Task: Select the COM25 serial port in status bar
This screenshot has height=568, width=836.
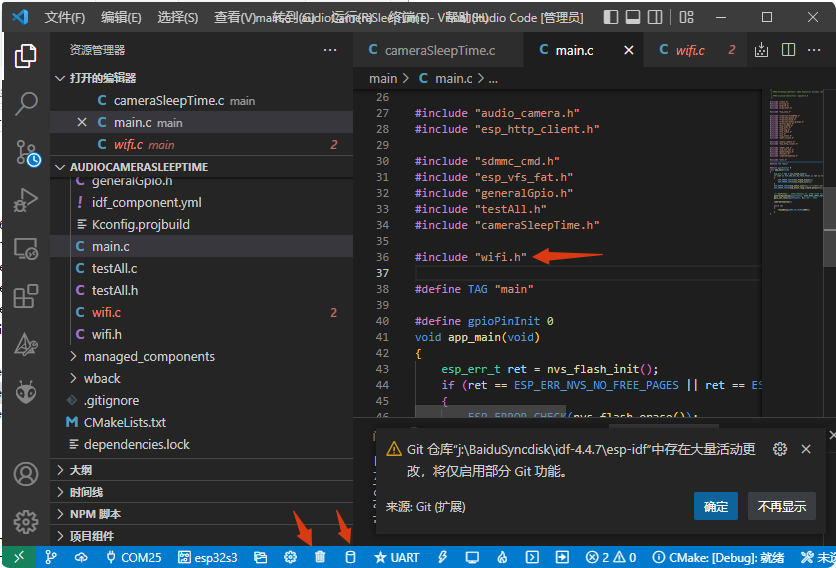Action: [x=134, y=557]
